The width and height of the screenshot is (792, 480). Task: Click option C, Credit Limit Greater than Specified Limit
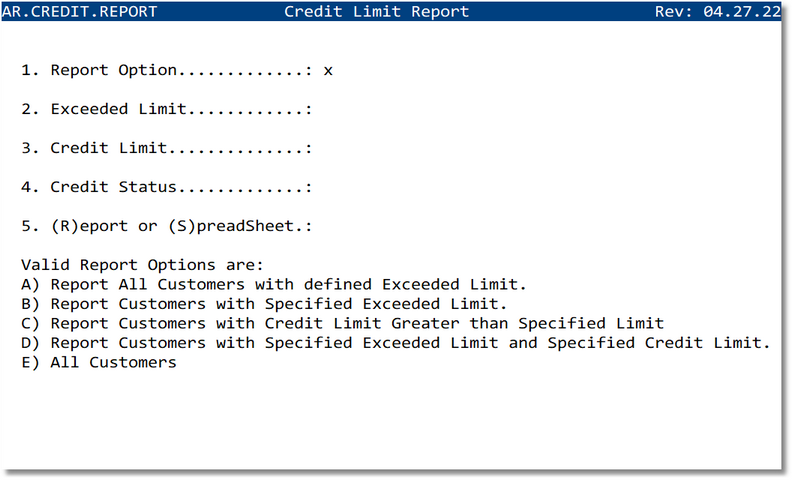pyautogui.click(x=342, y=323)
